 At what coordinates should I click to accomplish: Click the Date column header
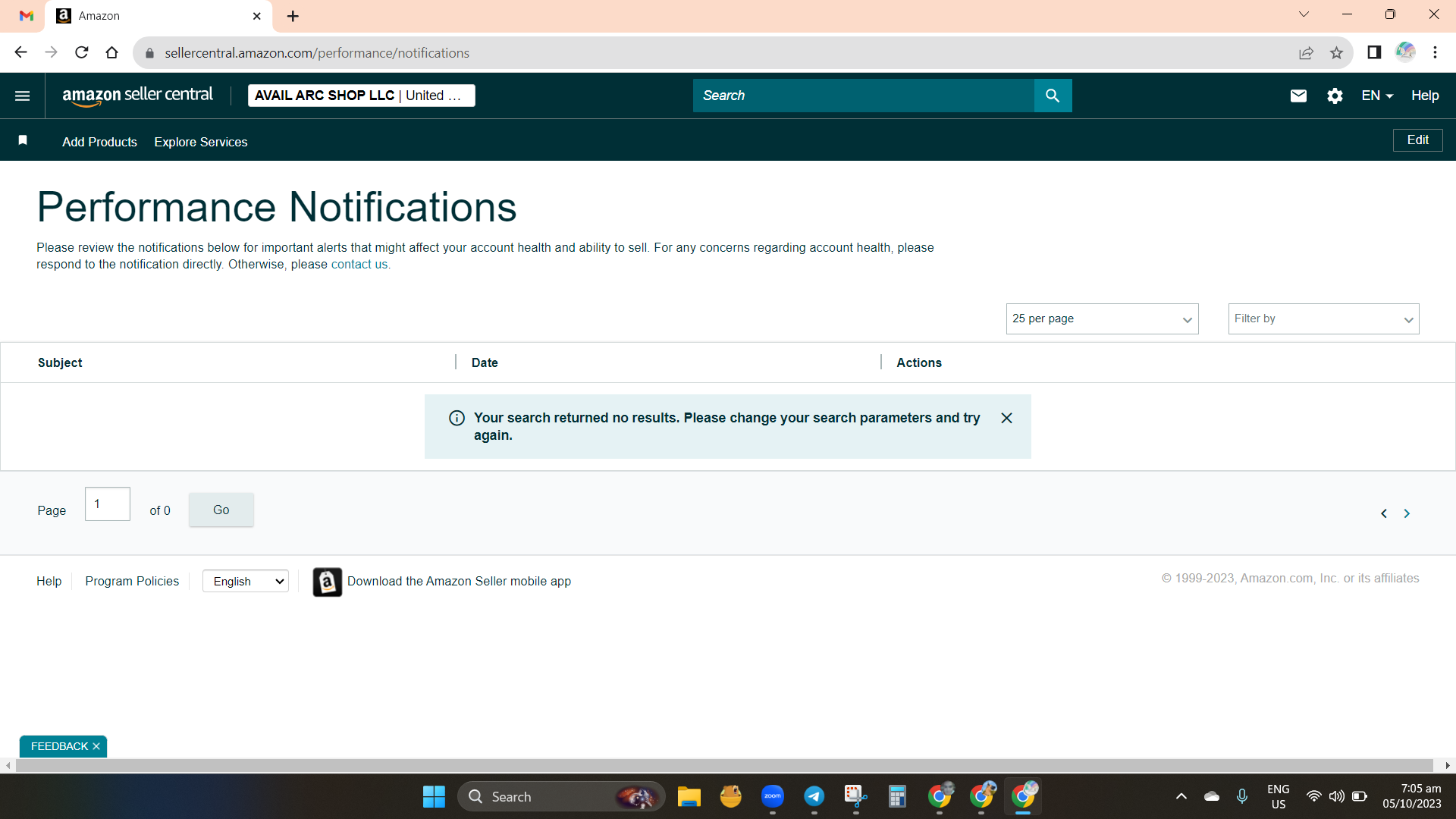pyautogui.click(x=485, y=363)
